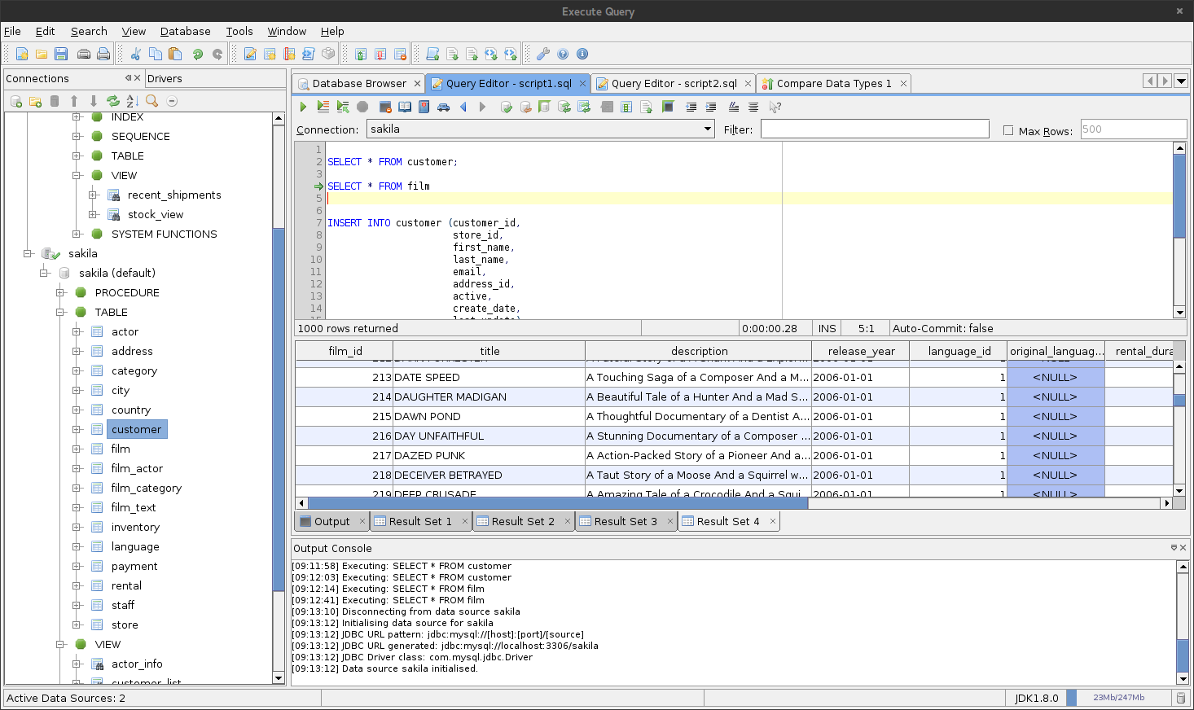Click the green Execute query play icon
Viewport: 1194px width, 710px height.
pyautogui.click(x=303, y=107)
